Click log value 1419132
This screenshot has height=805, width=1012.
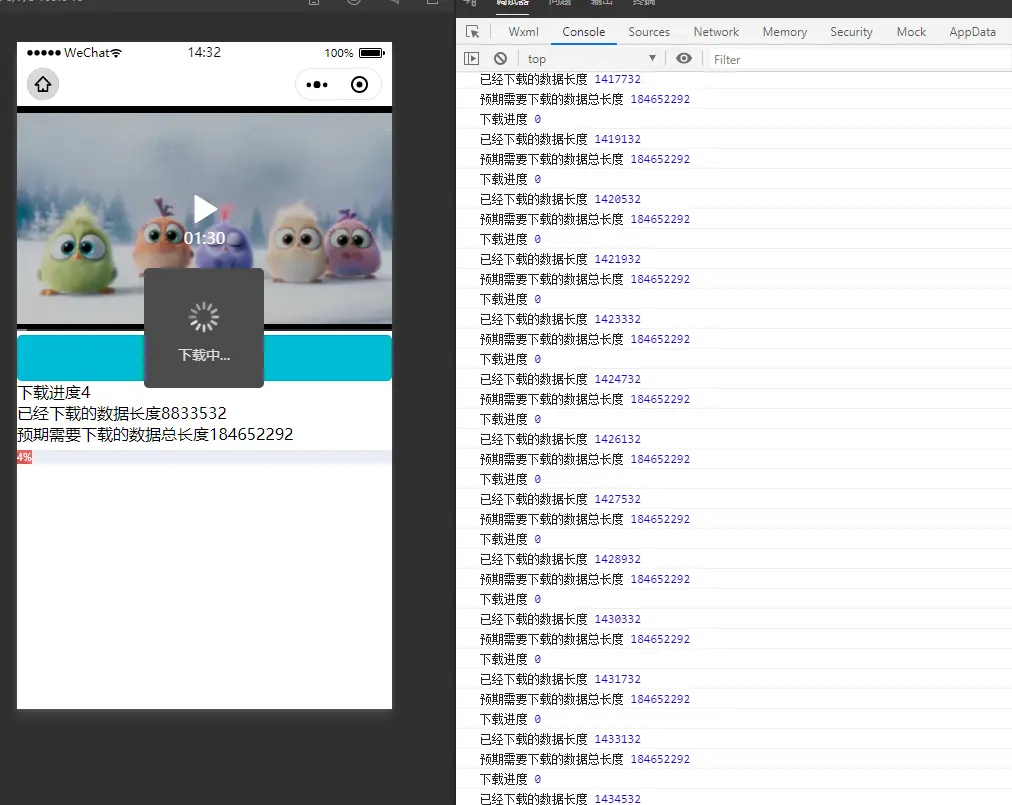(x=617, y=139)
